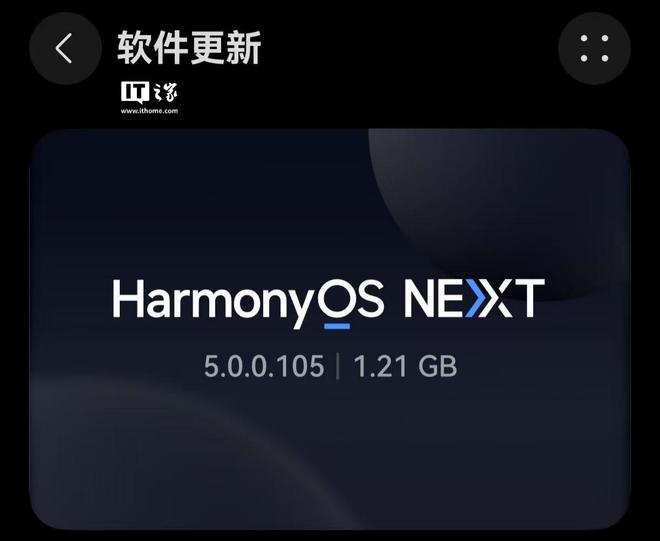Click the HarmonyOS wordmark text
Image resolution: width=660 pixels, height=541 pixels.
point(248,301)
